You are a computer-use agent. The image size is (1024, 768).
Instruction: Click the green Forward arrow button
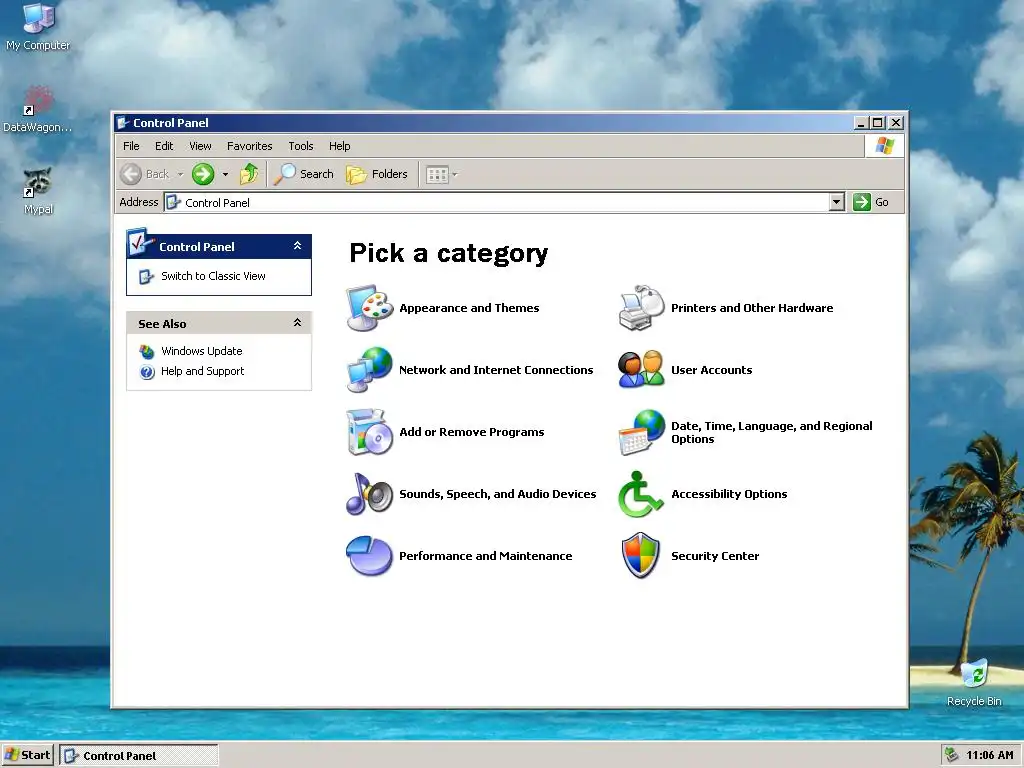(x=203, y=174)
